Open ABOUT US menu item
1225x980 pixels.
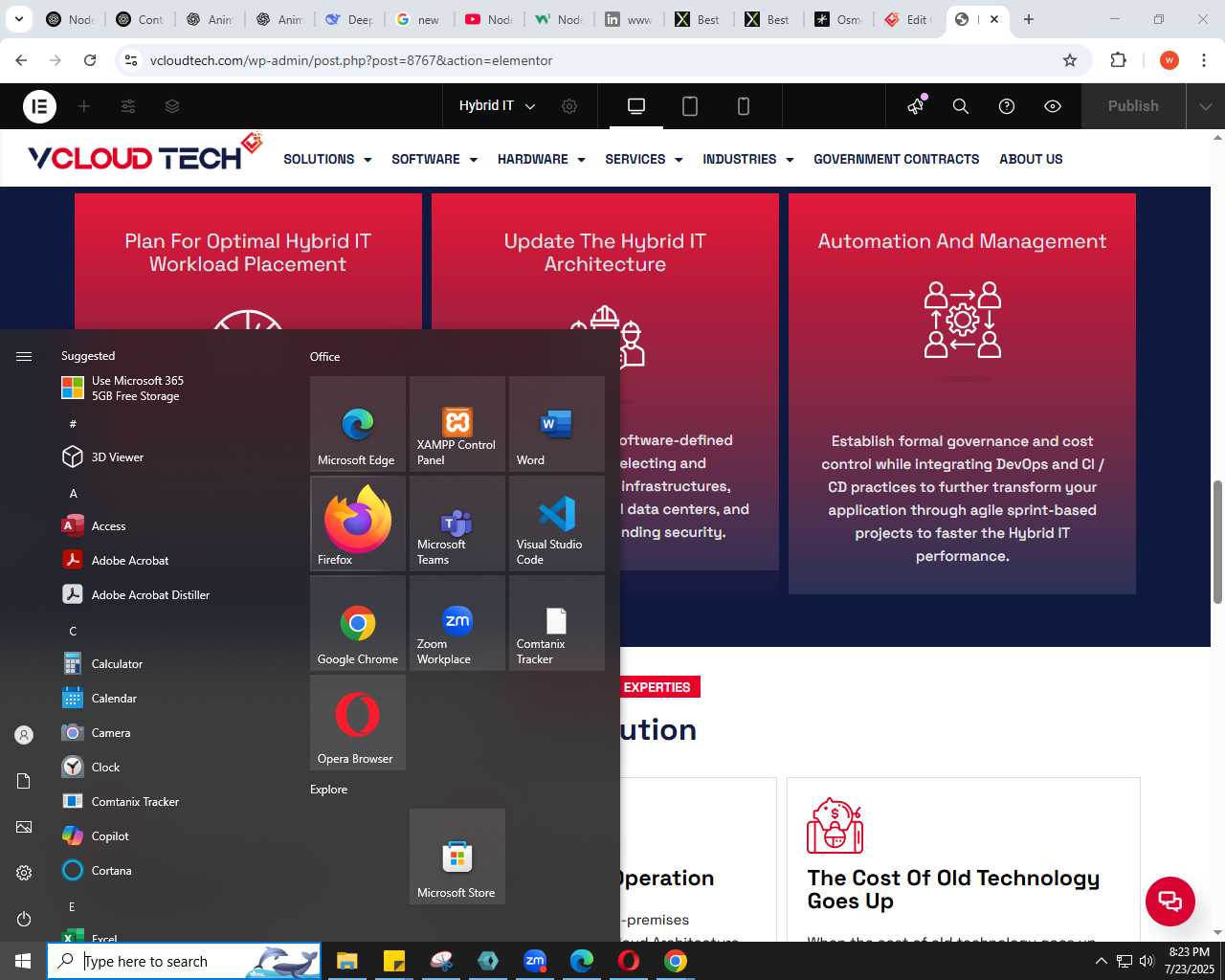(x=1031, y=159)
